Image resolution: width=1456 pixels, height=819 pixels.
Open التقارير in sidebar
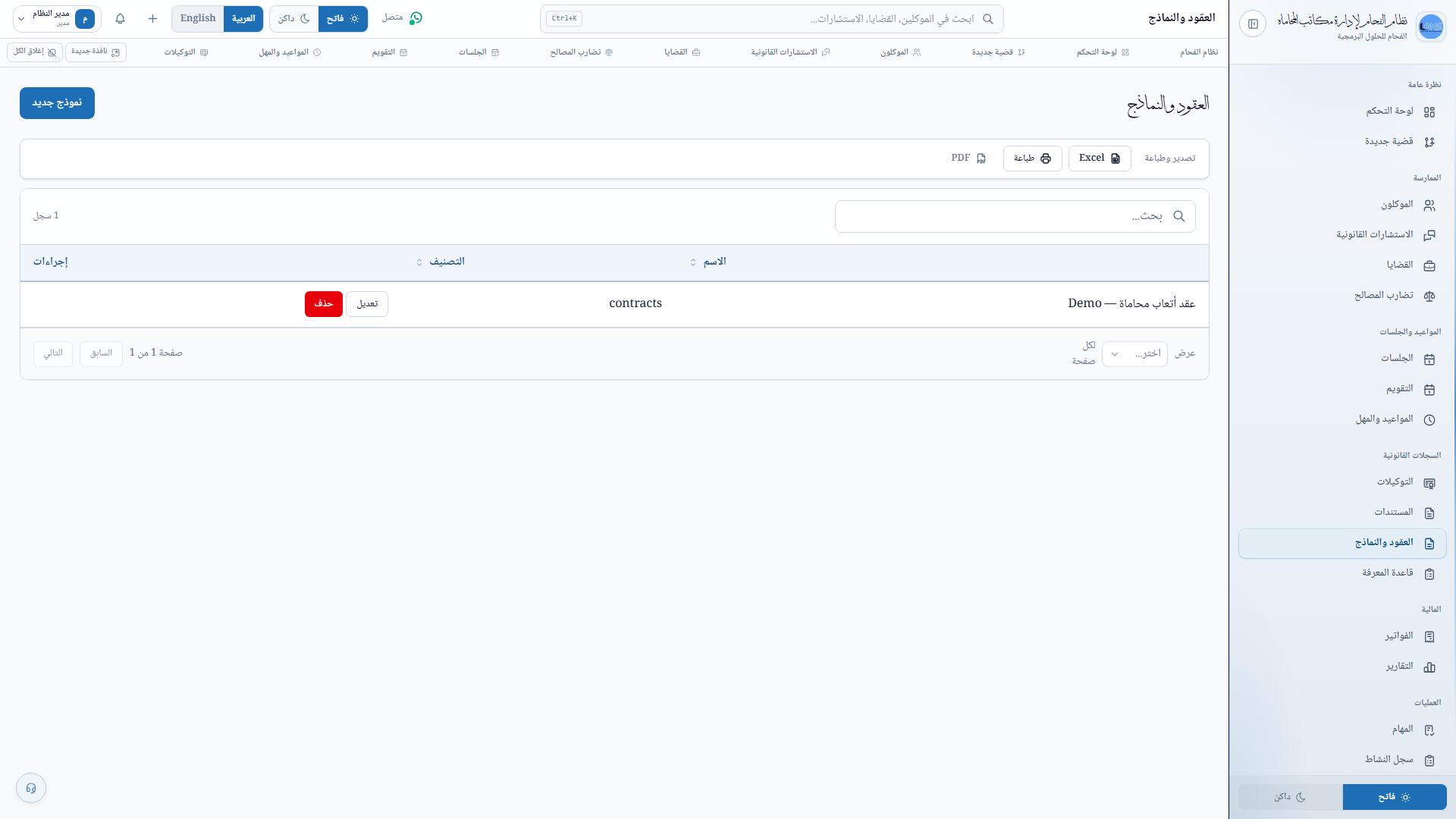pyautogui.click(x=1342, y=667)
